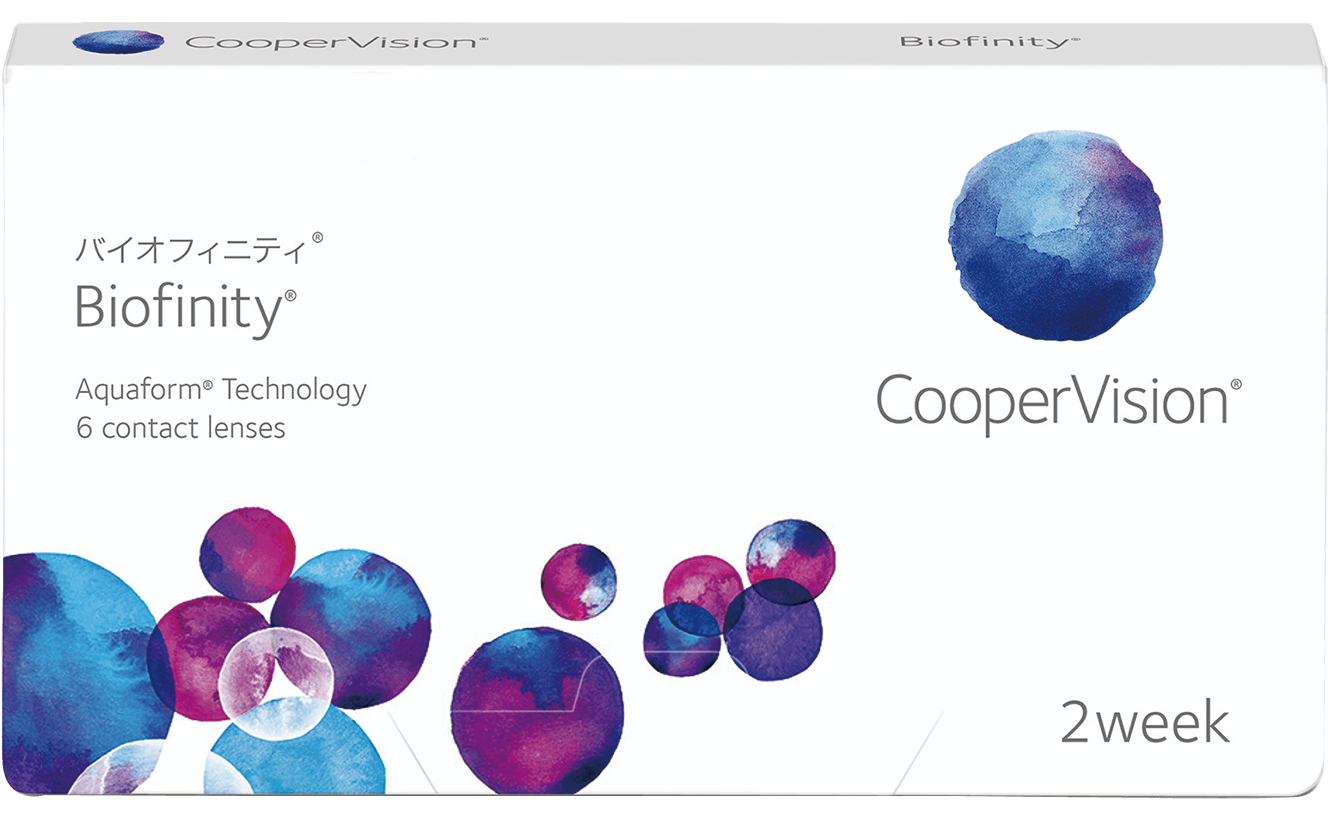The width and height of the screenshot is (1328, 821).
Task: Click the Biofinity text on the top flap
Action: coord(989,42)
